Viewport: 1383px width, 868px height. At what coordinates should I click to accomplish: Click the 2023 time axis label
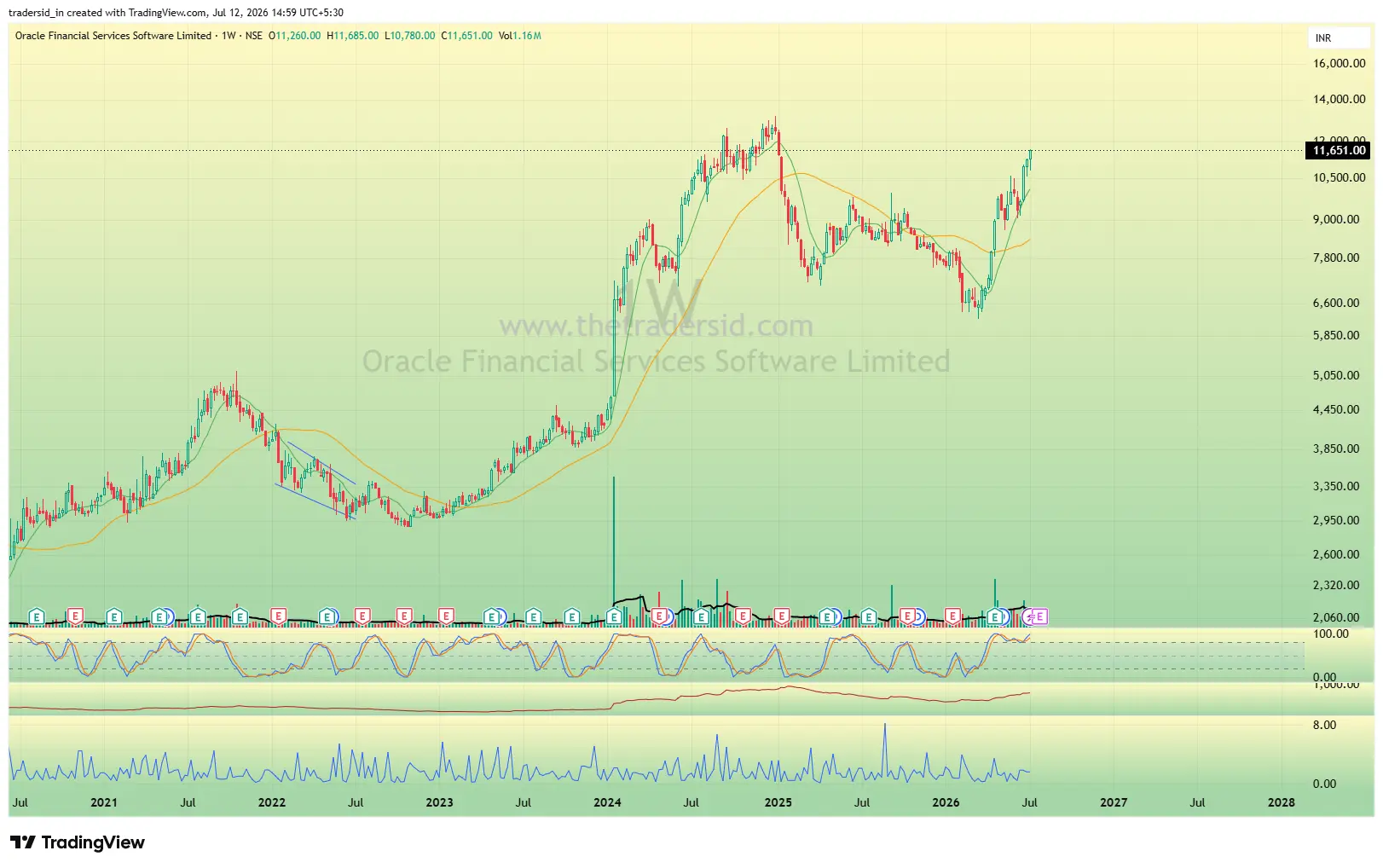pyautogui.click(x=440, y=802)
